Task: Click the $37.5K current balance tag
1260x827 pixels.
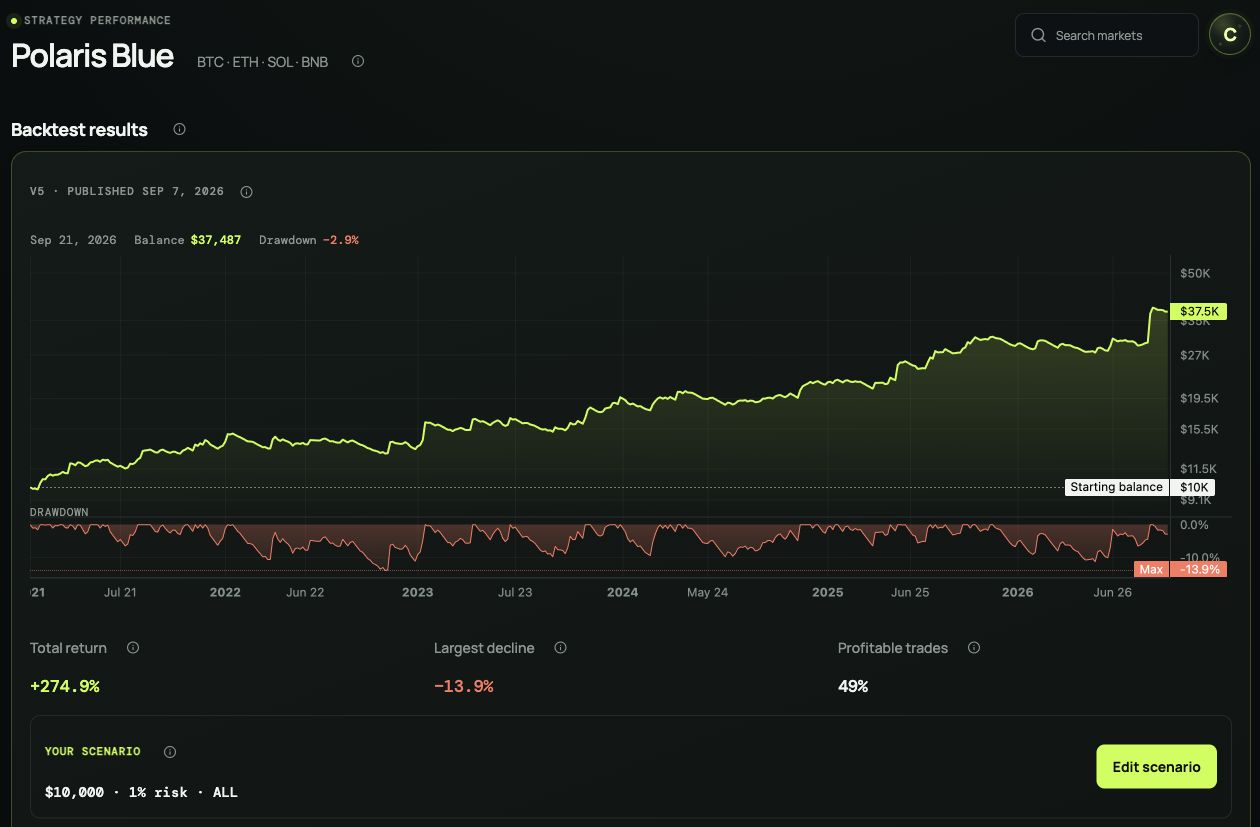Action: [x=1199, y=312]
